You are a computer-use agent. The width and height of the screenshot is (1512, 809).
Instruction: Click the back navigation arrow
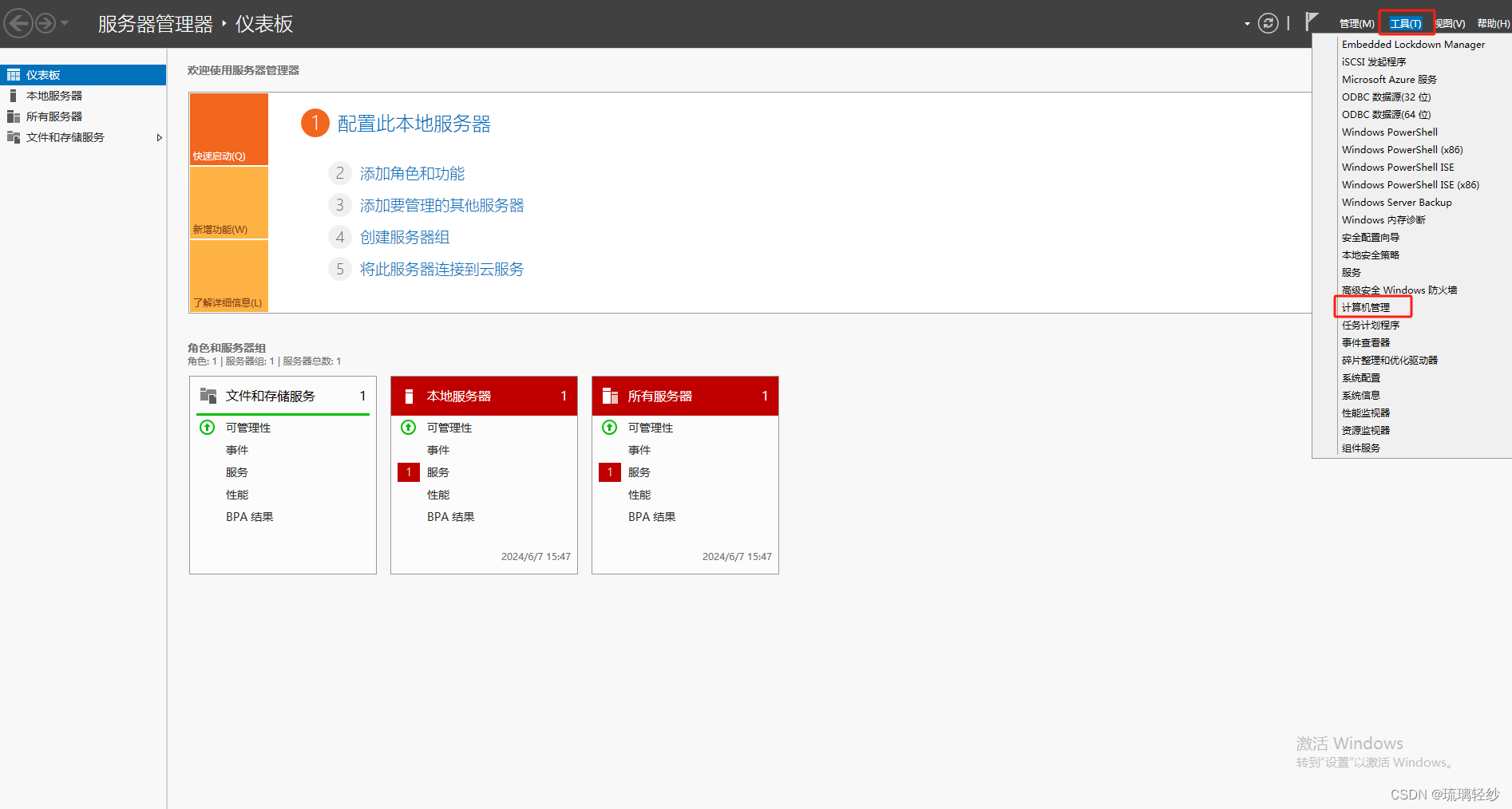pos(18,23)
